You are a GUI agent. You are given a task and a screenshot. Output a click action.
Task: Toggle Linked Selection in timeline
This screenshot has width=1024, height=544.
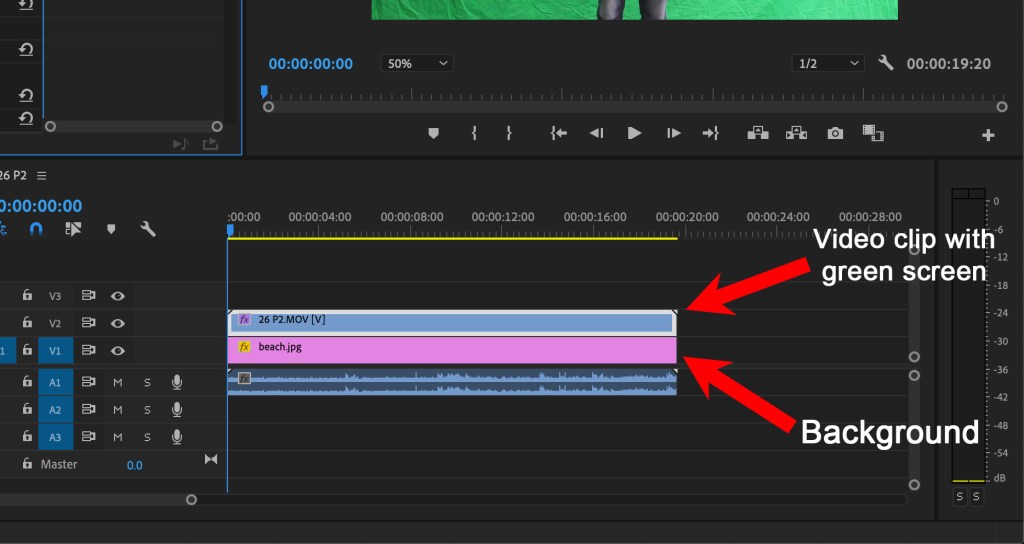pos(73,229)
